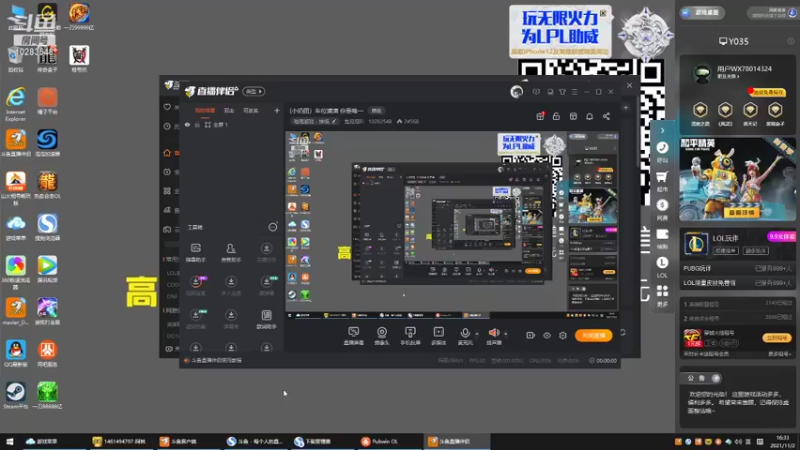Screen dimensions: 800x450
Task: Add a camera source via 摄像头 icon
Action: pyautogui.click(x=382, y=336)
